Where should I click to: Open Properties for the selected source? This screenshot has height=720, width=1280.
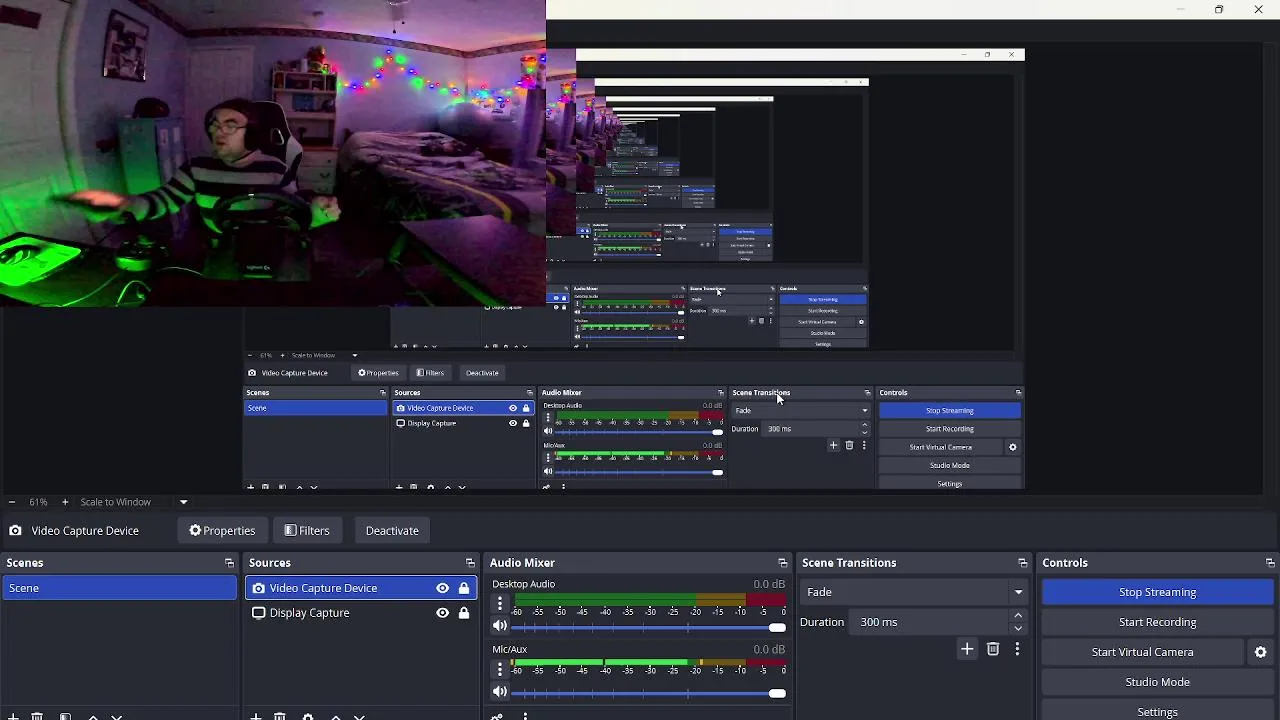222,531
